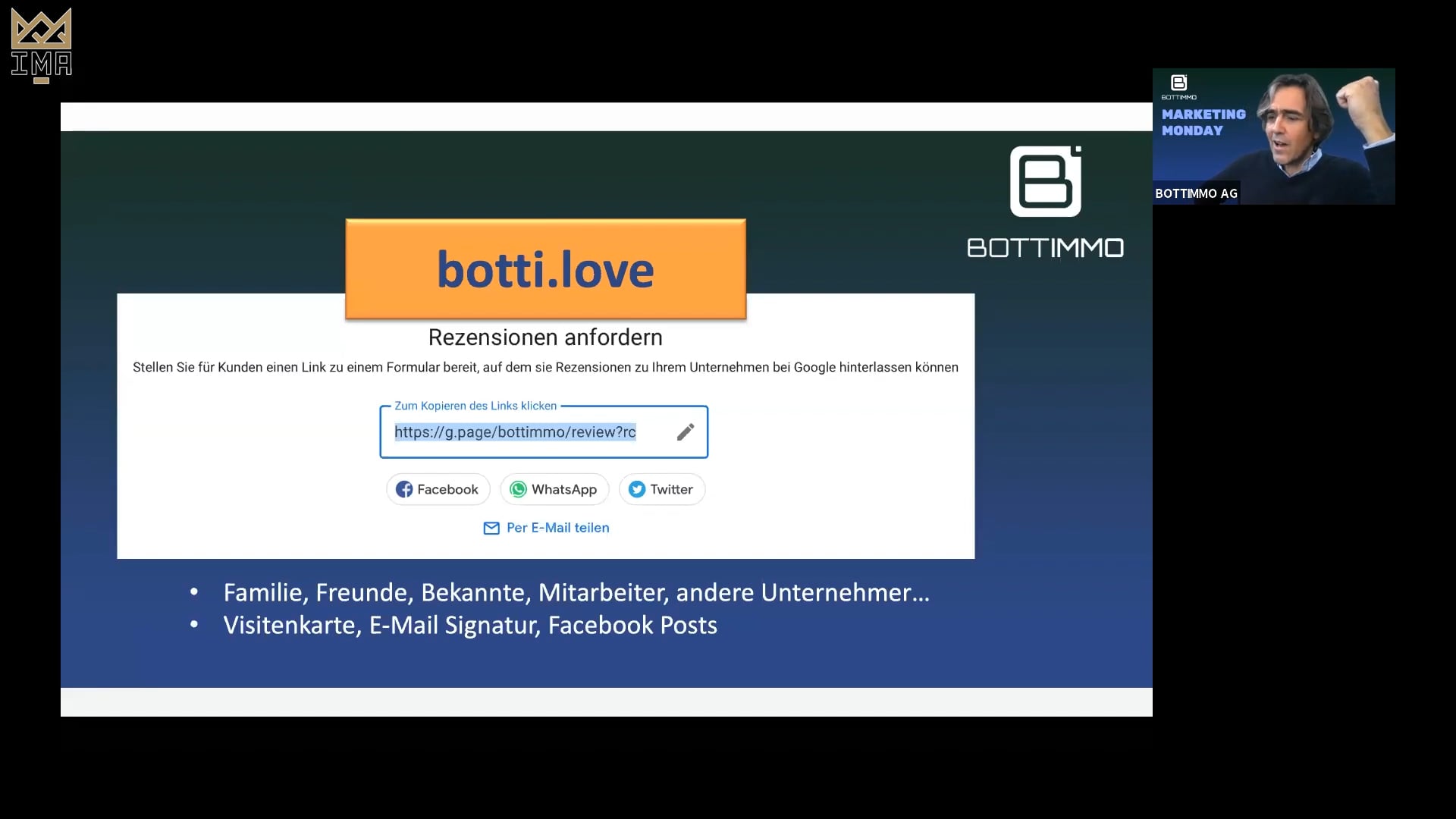Screen dimensions: 1456x819
Task: Click the BOTTIMMO wordmark under the logo
Action: click(1046, 248)
